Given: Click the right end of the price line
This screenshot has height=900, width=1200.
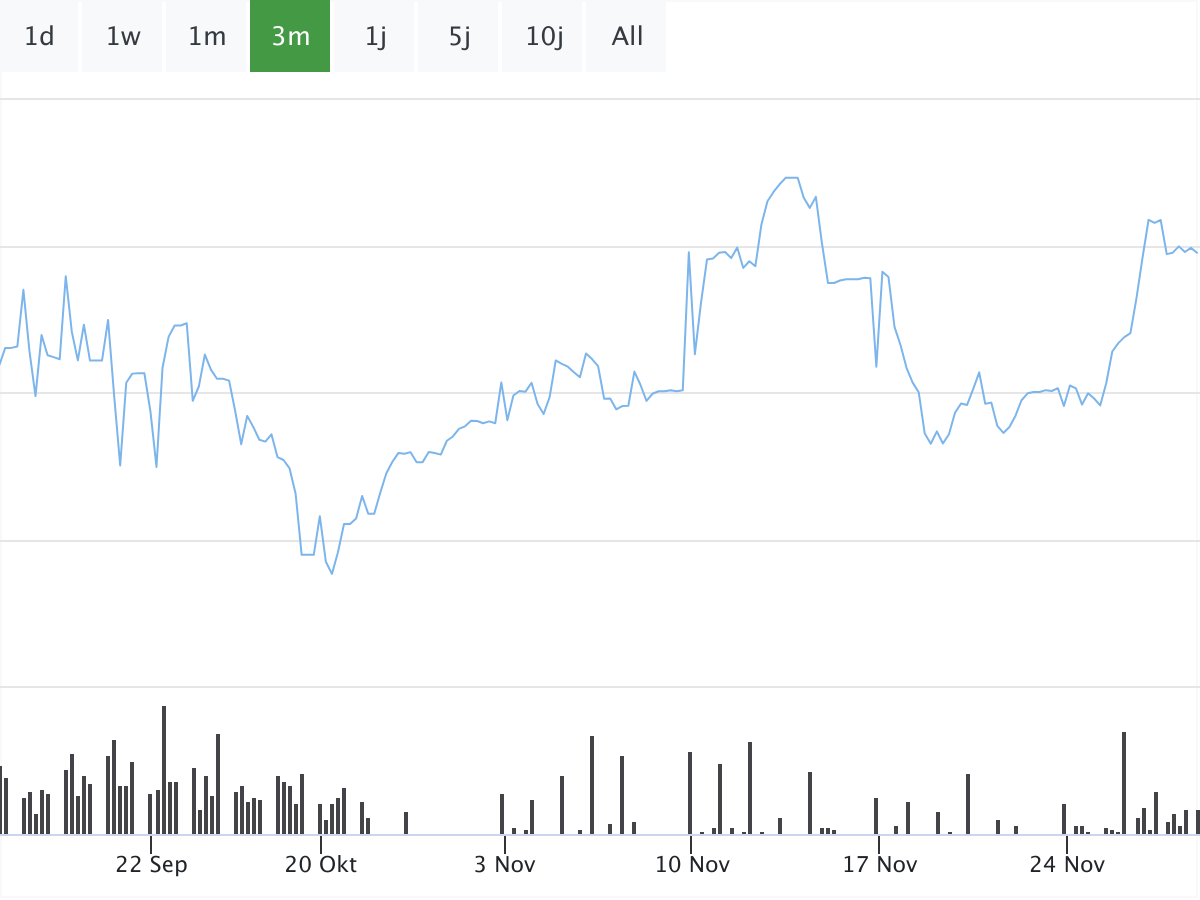Looking at the screenshot, I should (1197, 251).
